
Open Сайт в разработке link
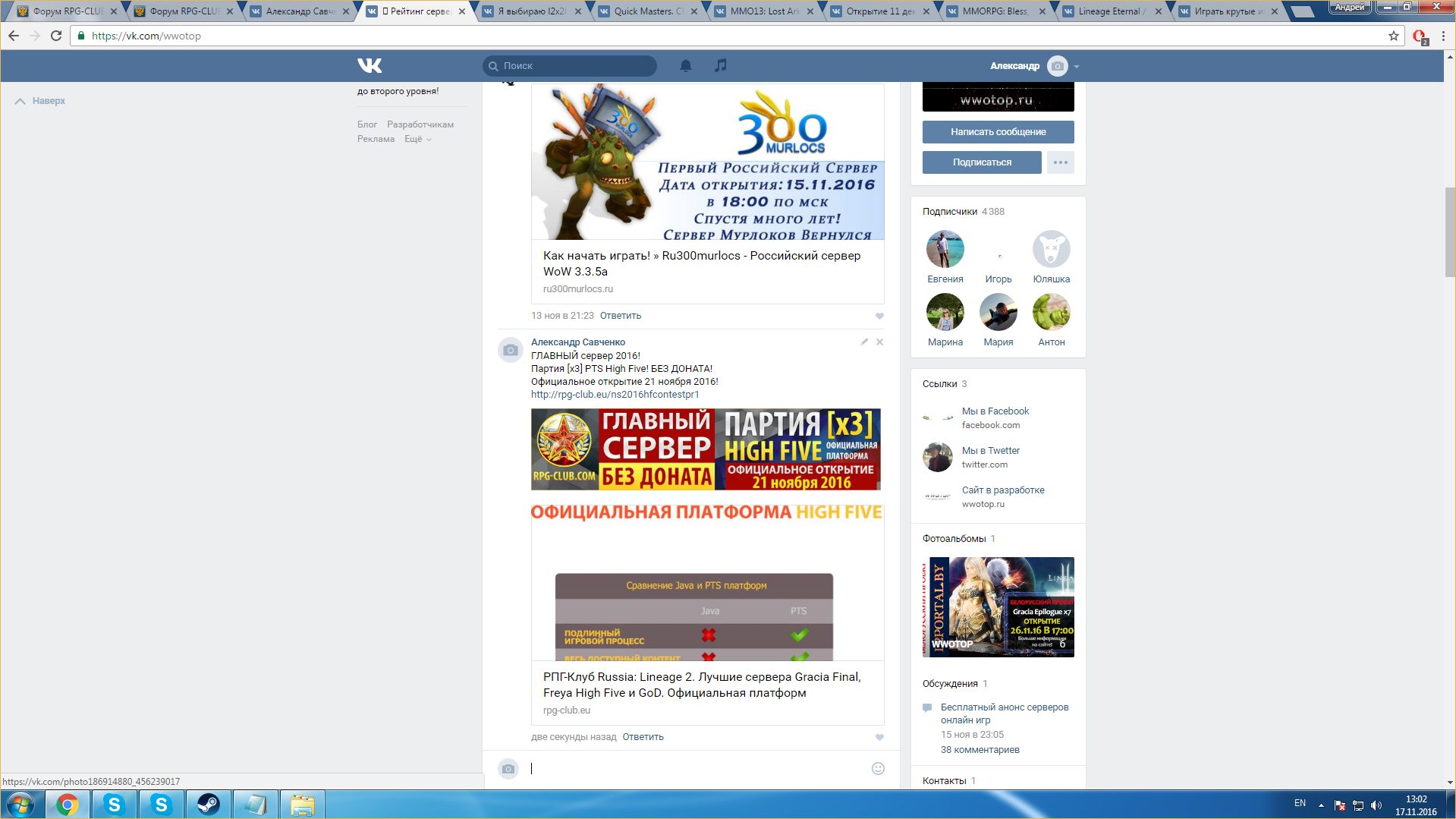tap(1003, 490)
